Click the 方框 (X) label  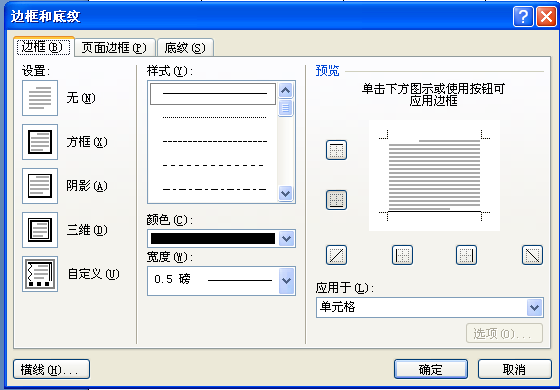pyautogui.click(x=86, y=142)
